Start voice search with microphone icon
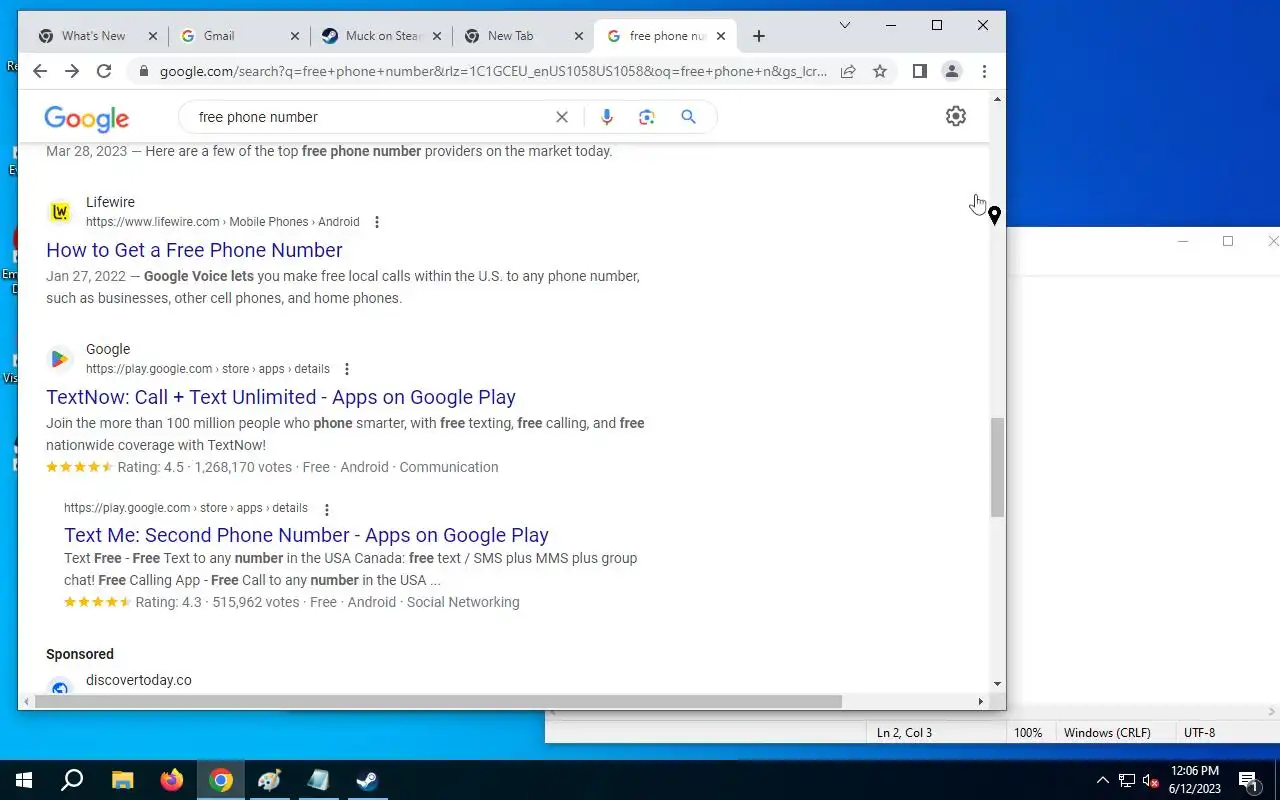Image resolution: width=1280 pixels, height=800 pixels. coord(606,117)
